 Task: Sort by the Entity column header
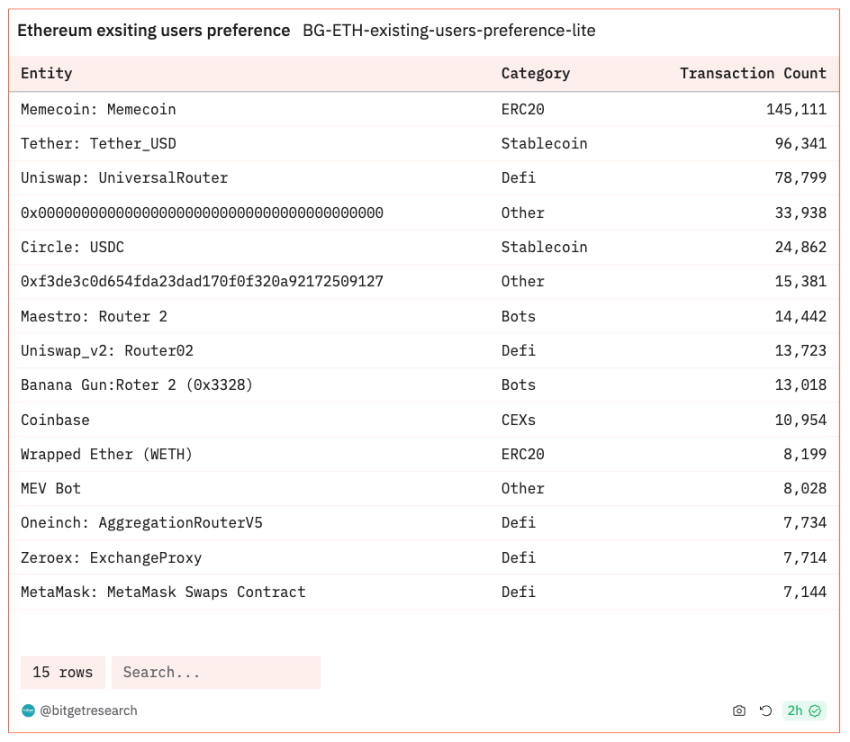click(47, 73)
